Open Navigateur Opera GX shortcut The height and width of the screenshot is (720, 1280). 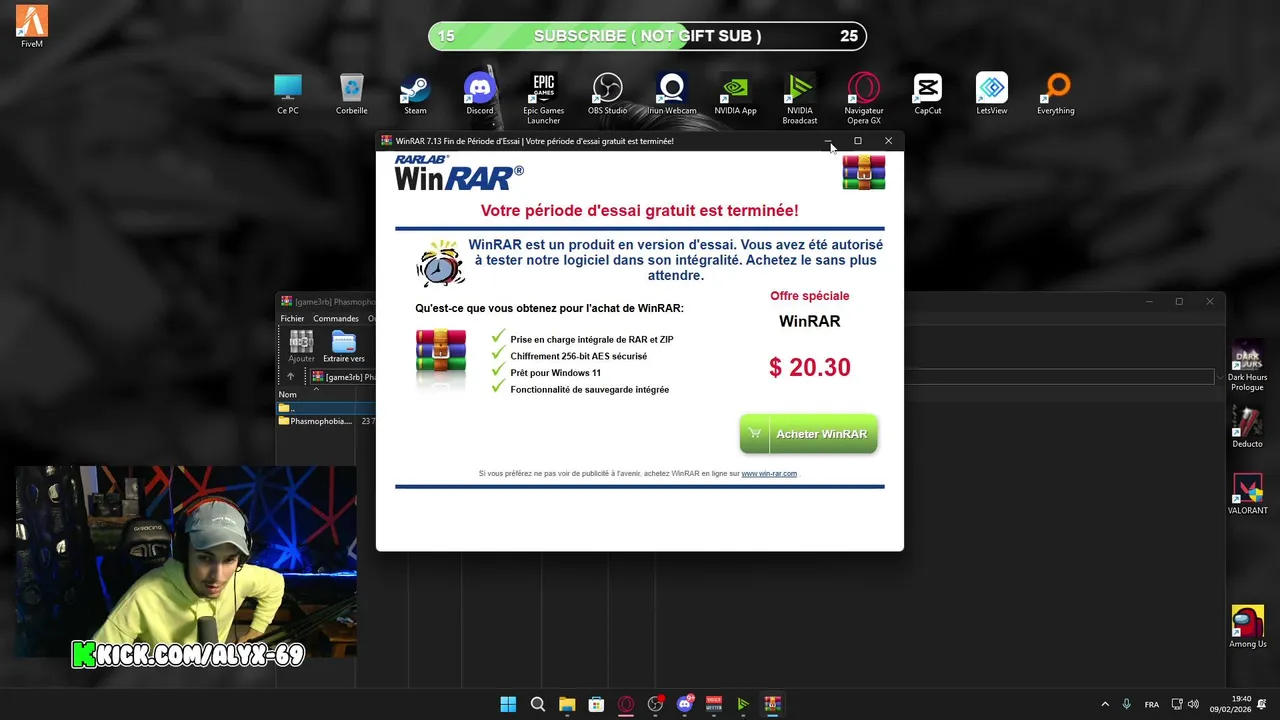coord(864,98)
